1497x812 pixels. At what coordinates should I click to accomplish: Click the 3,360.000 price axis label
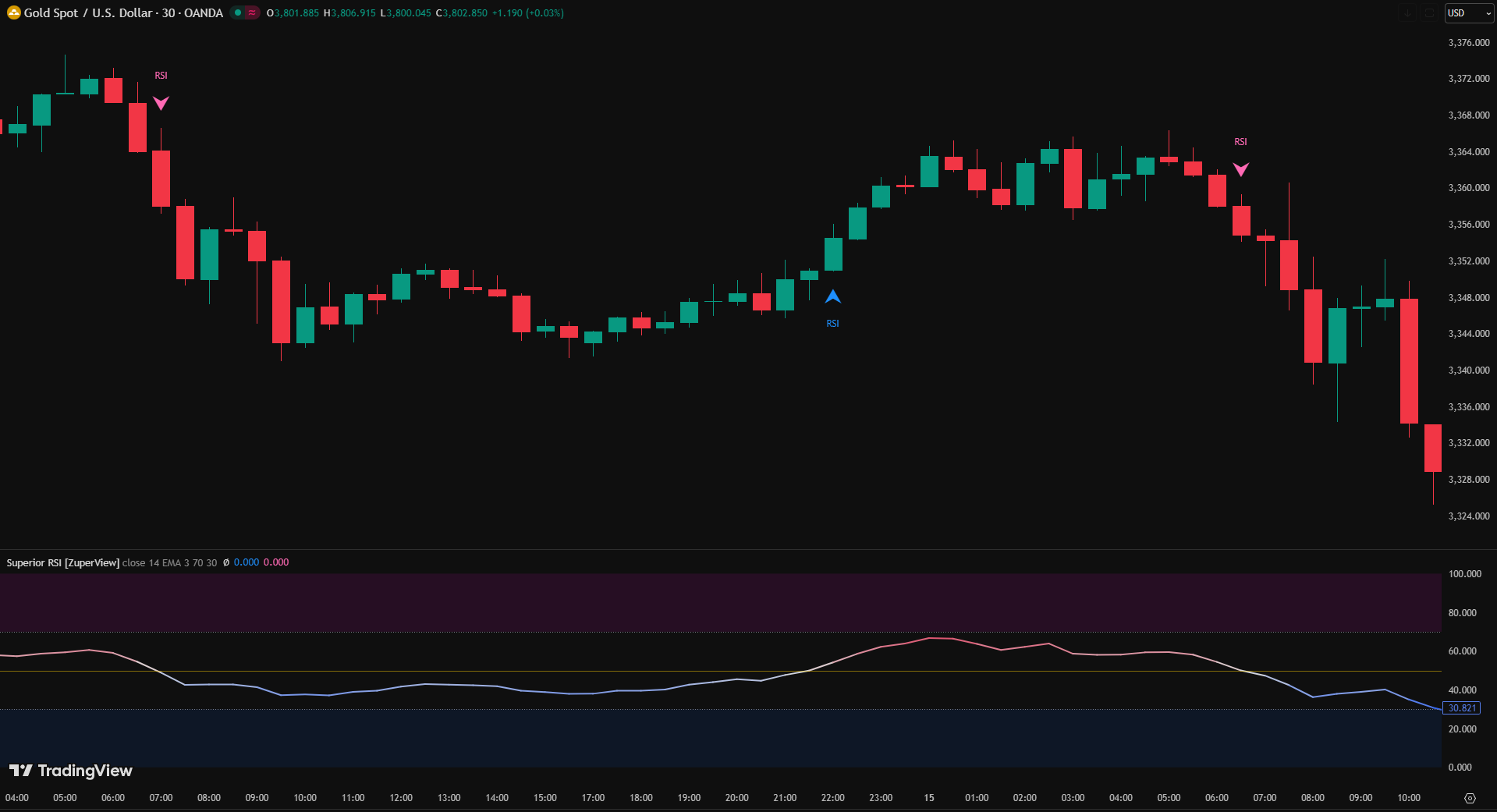coord(1468,188)
